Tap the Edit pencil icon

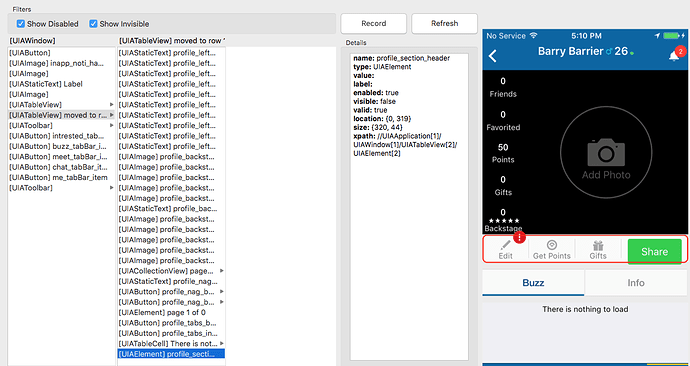click(505, 245)
